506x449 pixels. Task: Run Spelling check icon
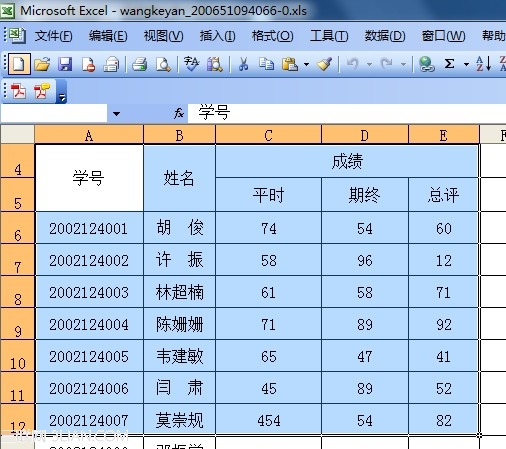191,64
